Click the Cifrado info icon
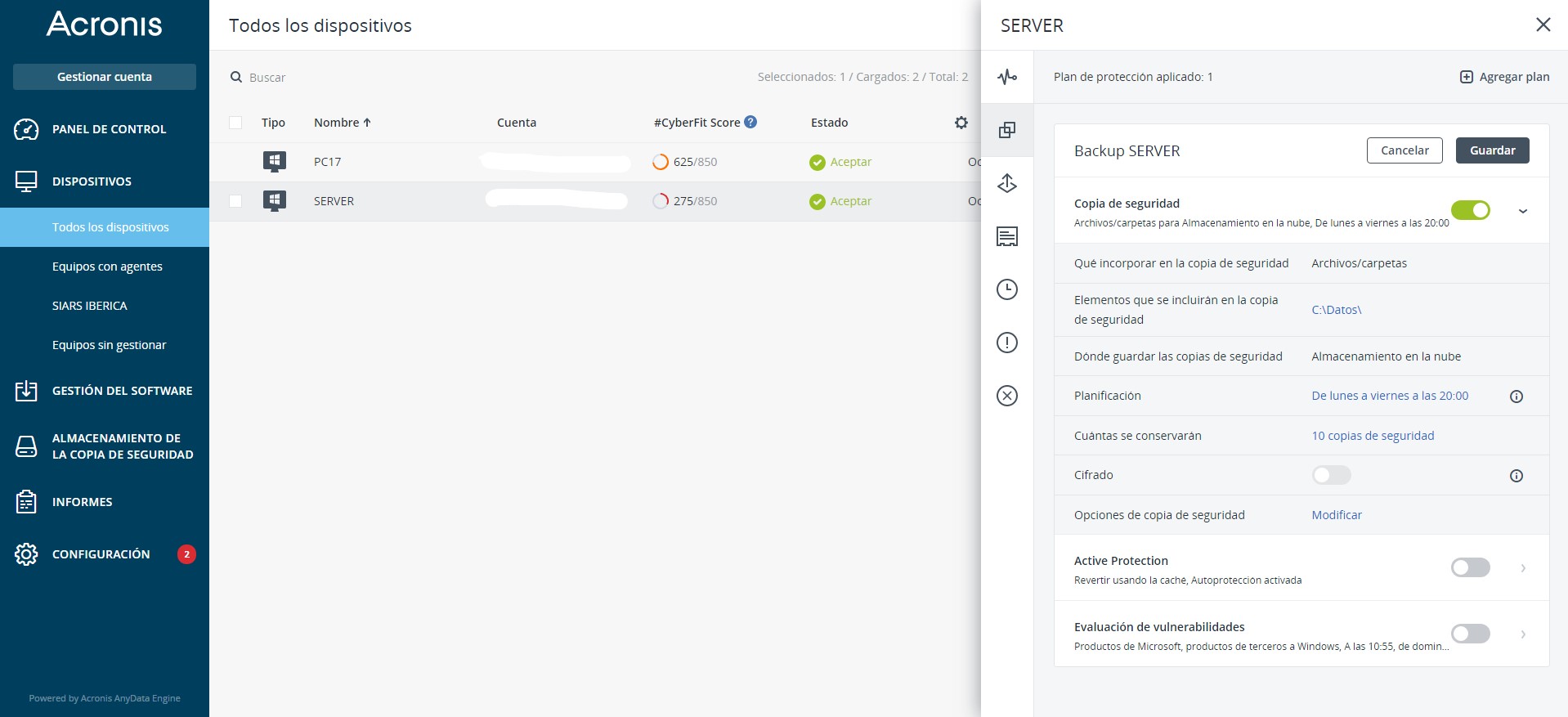This screenshot has width=1568, height=717. click(x=1516, y=476)
